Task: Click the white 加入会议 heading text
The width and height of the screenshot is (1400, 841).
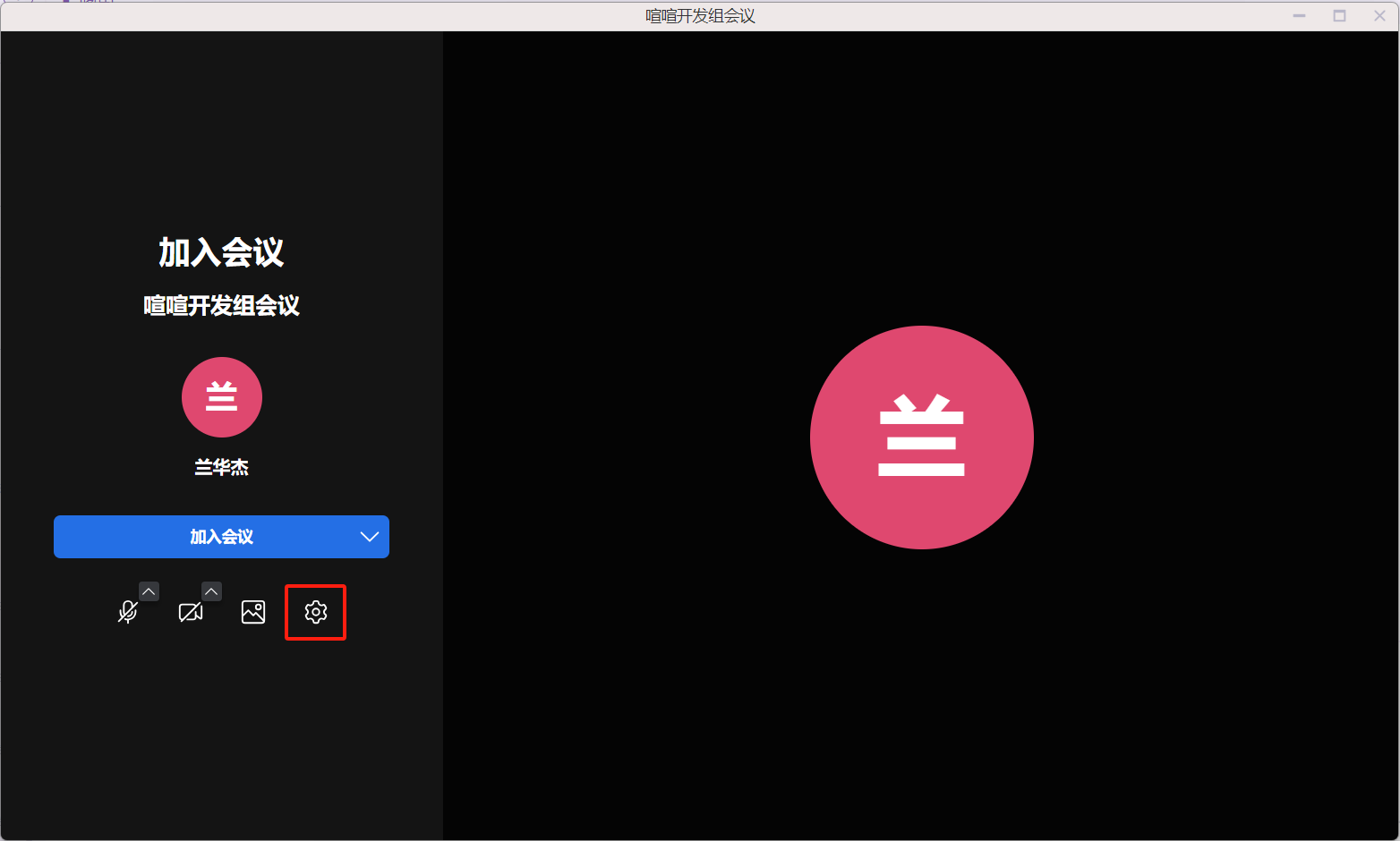Action: [x=222, y=252]
